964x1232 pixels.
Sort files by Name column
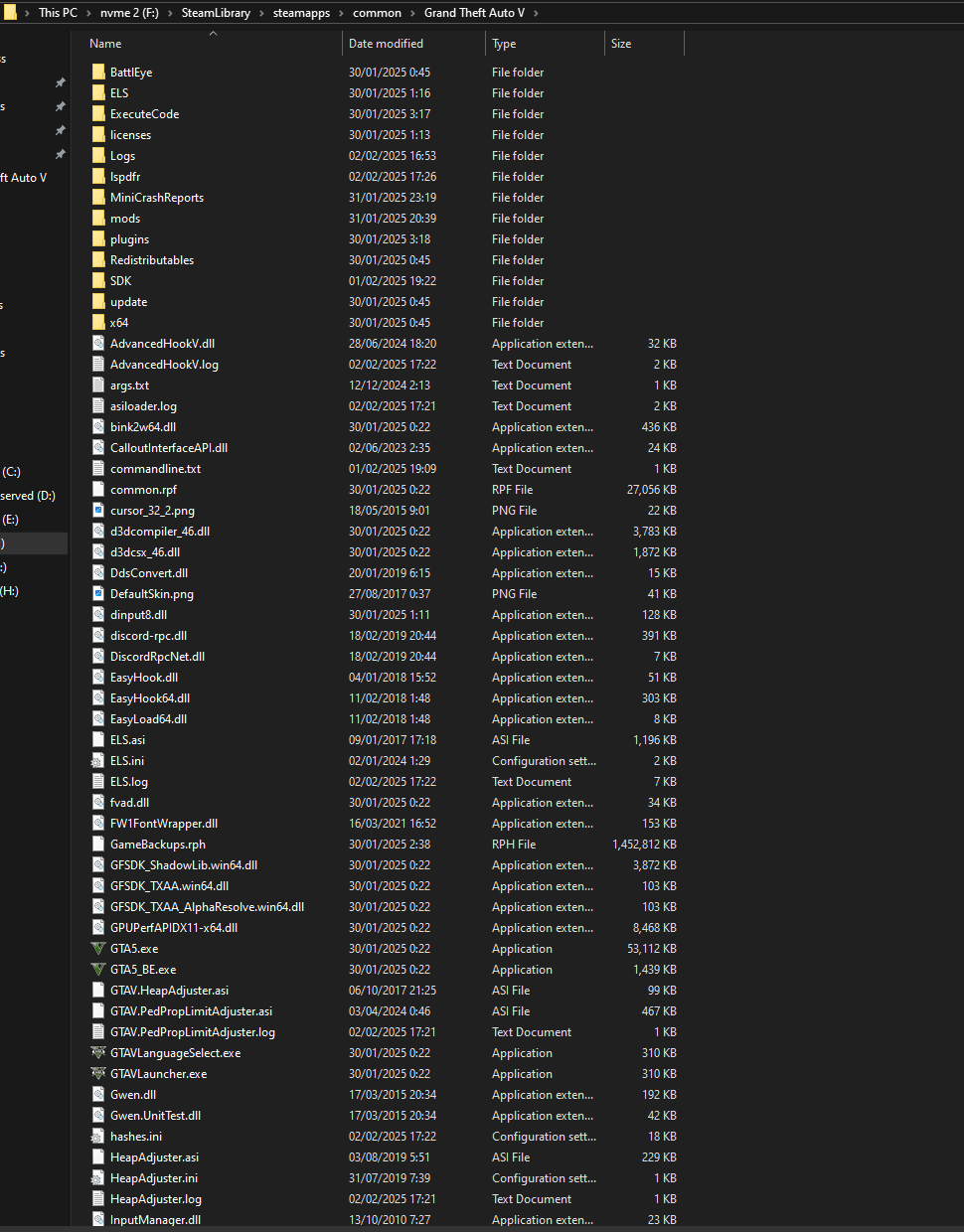point(105,44)
